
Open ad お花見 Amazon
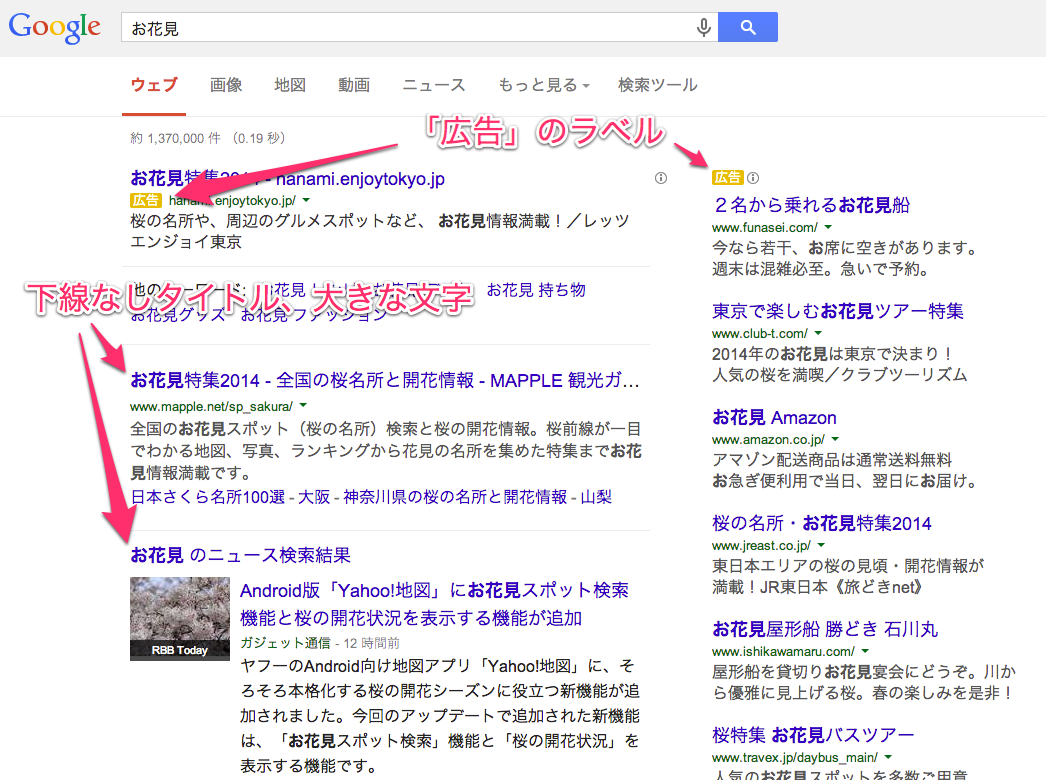tap(774, 418)
